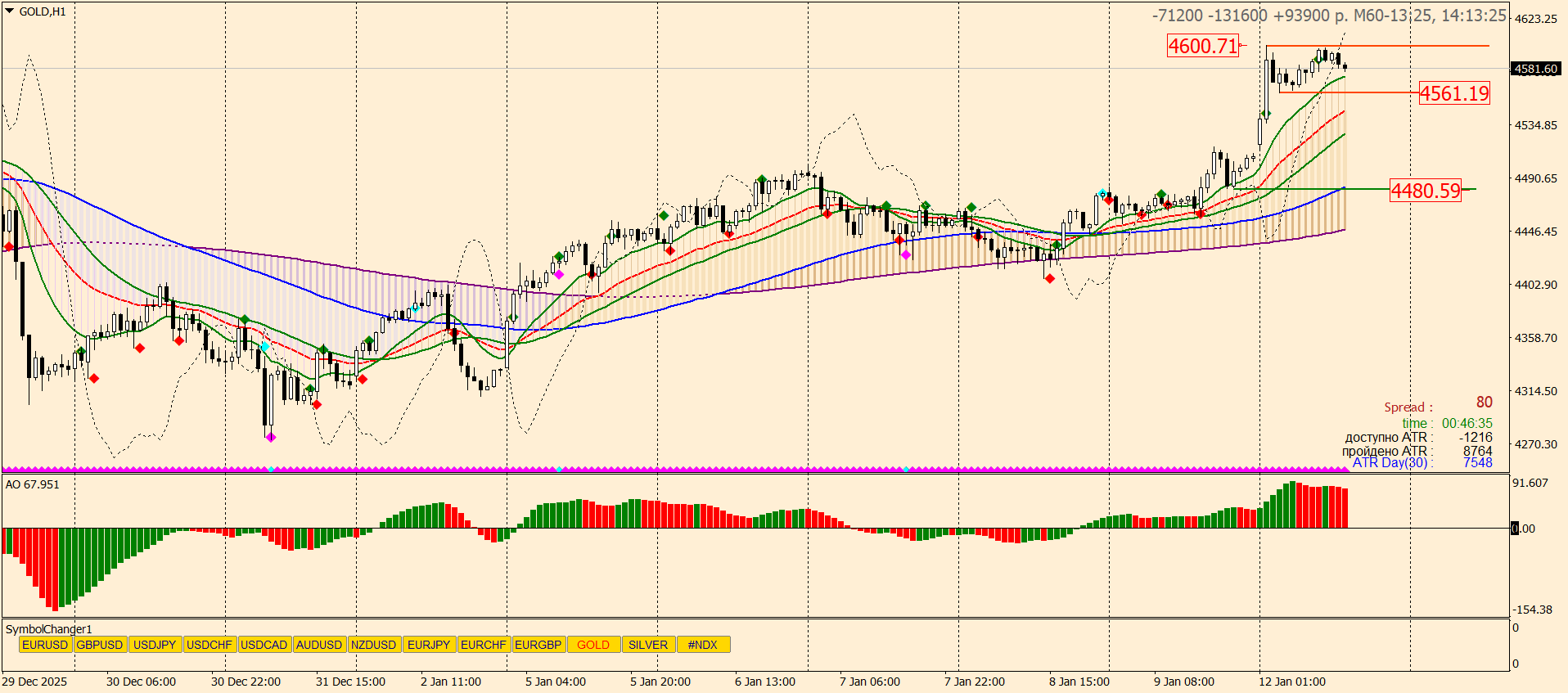Click the AO scale value 91.607
The image size is (1568, 693).
pos(1530,483)
